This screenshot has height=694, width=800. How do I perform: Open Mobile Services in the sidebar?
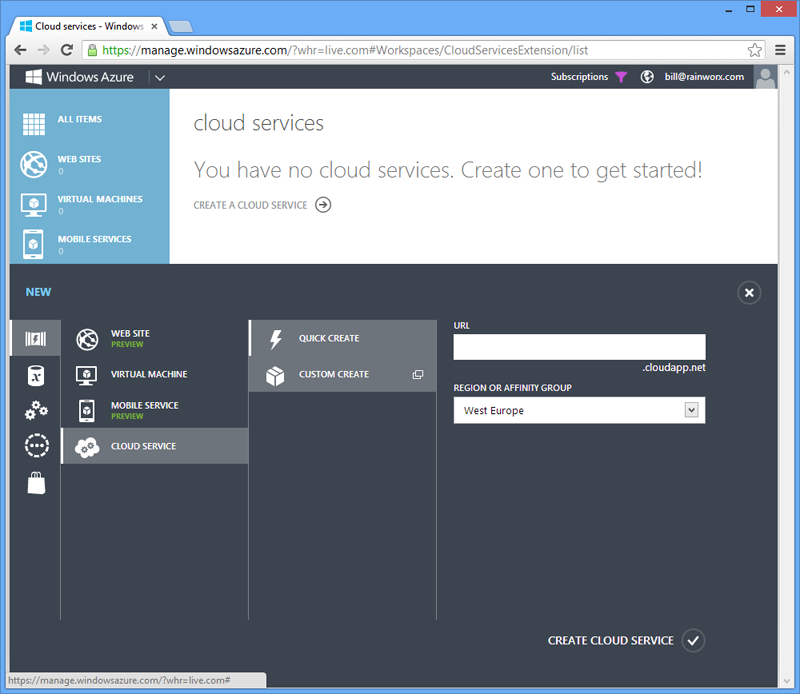[x=94, y=239]
